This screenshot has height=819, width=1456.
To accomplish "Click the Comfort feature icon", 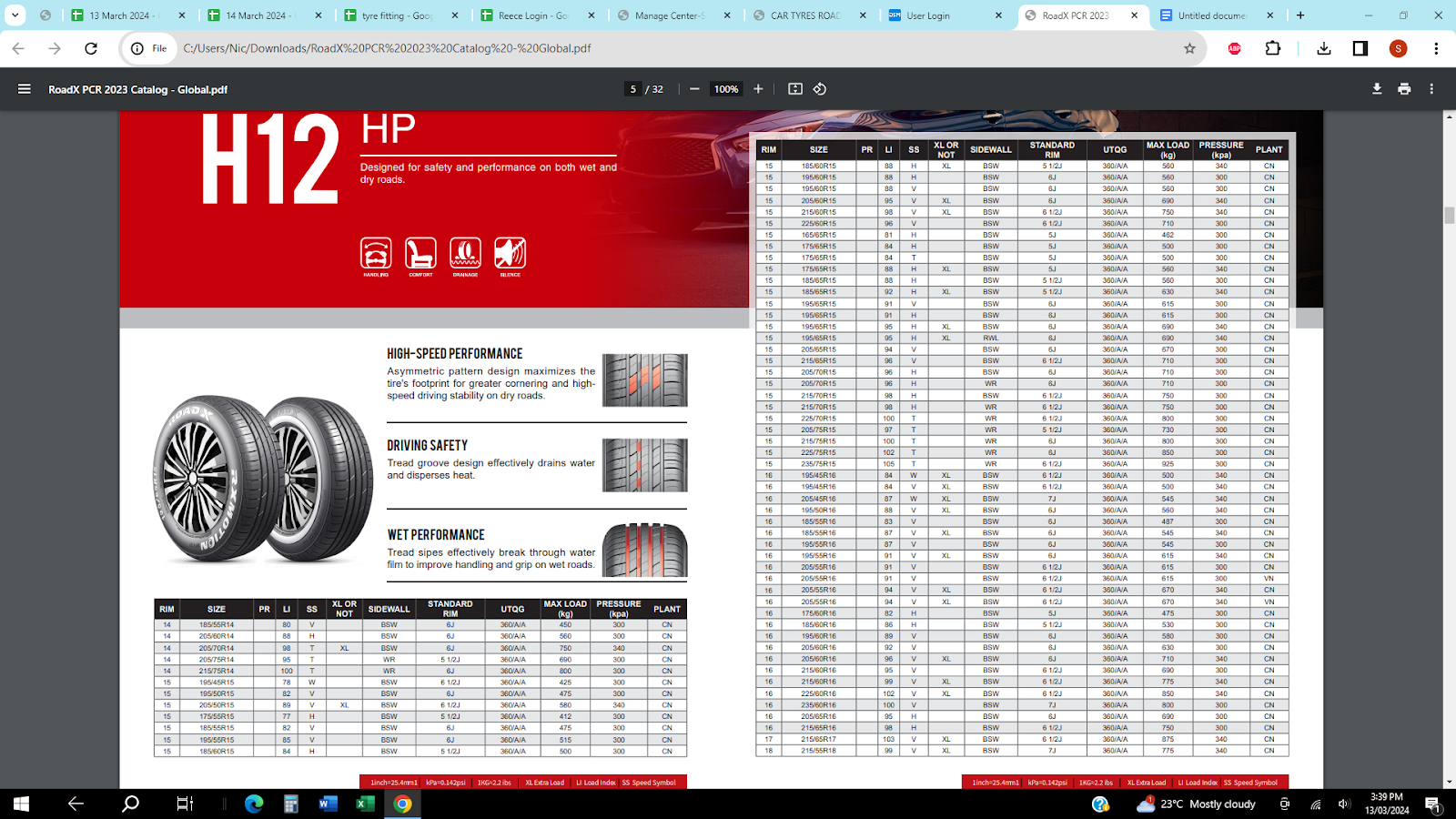I will pyautogui.click(x=420, y=253).
